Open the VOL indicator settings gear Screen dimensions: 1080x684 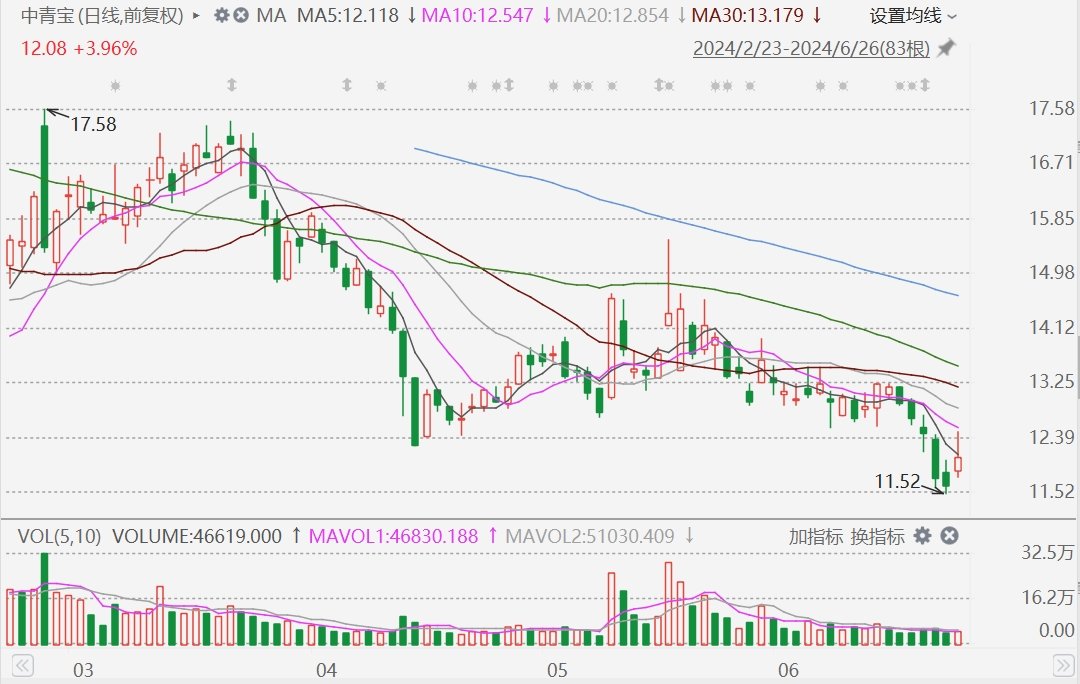pyautogui.click(x=922, y=536)
